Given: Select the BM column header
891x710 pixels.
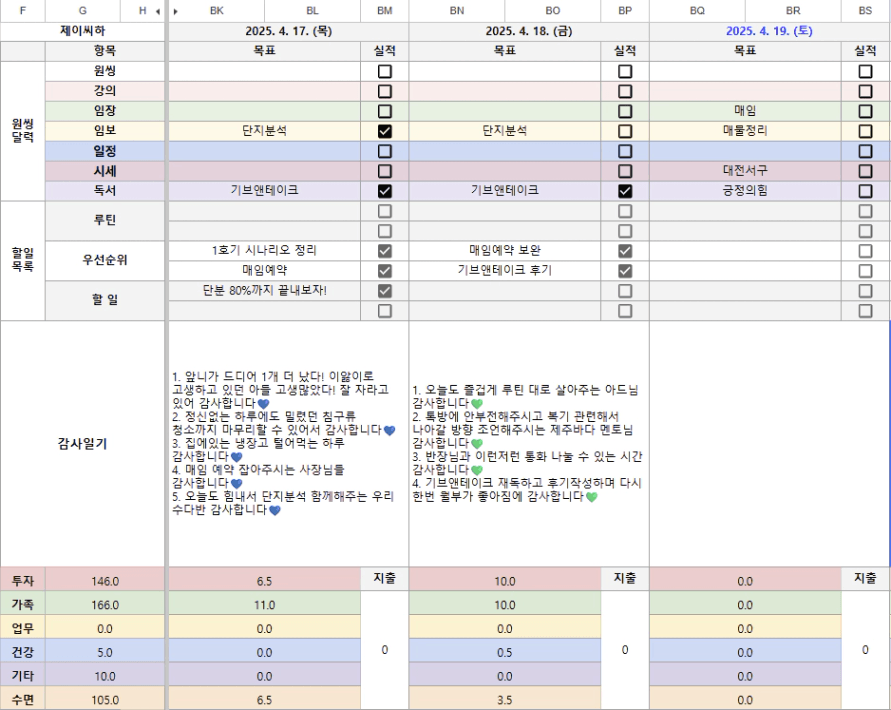Looking at the screenshot, I should pos(385,11).
